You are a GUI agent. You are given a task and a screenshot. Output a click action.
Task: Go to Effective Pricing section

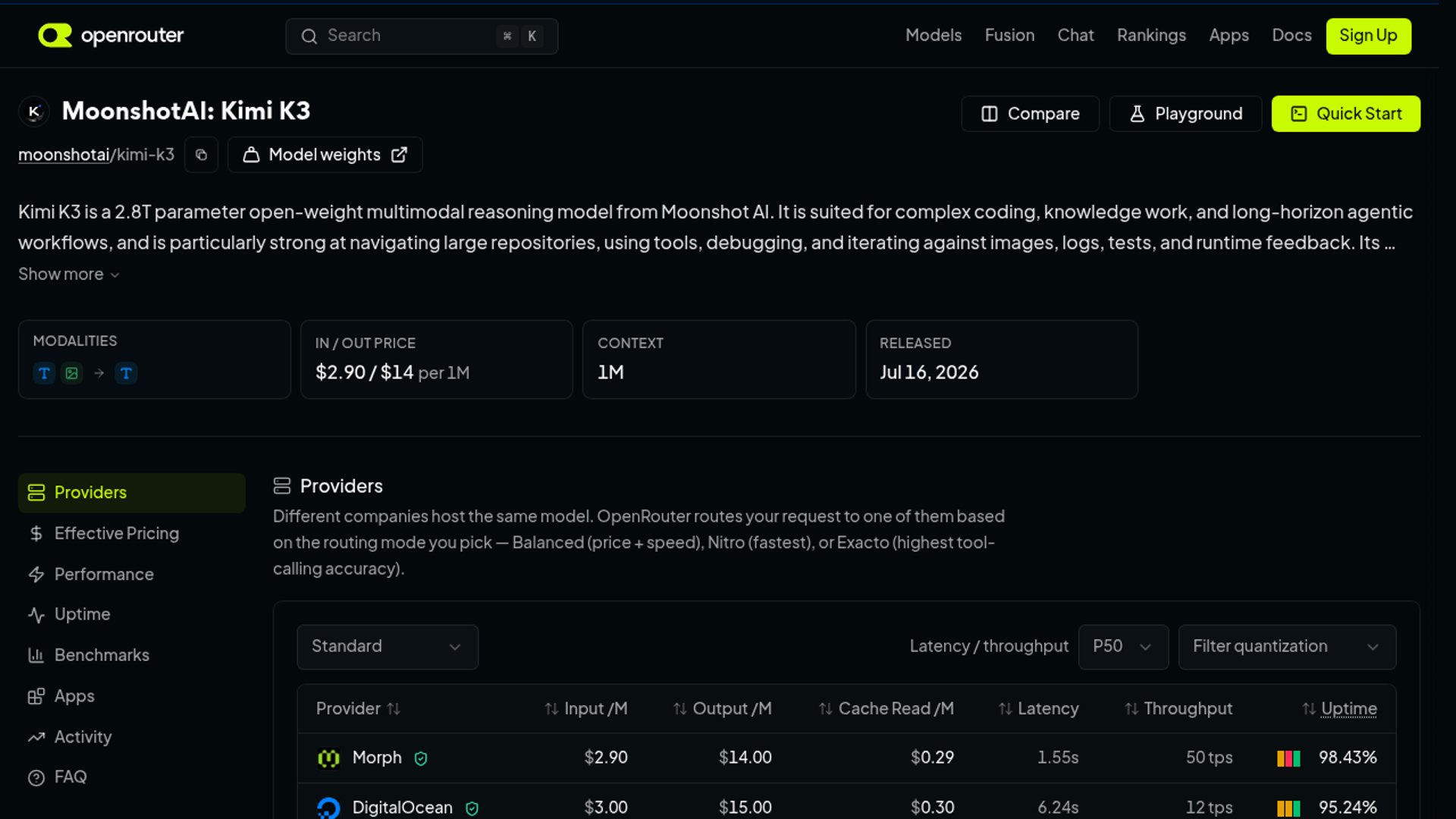132,534
